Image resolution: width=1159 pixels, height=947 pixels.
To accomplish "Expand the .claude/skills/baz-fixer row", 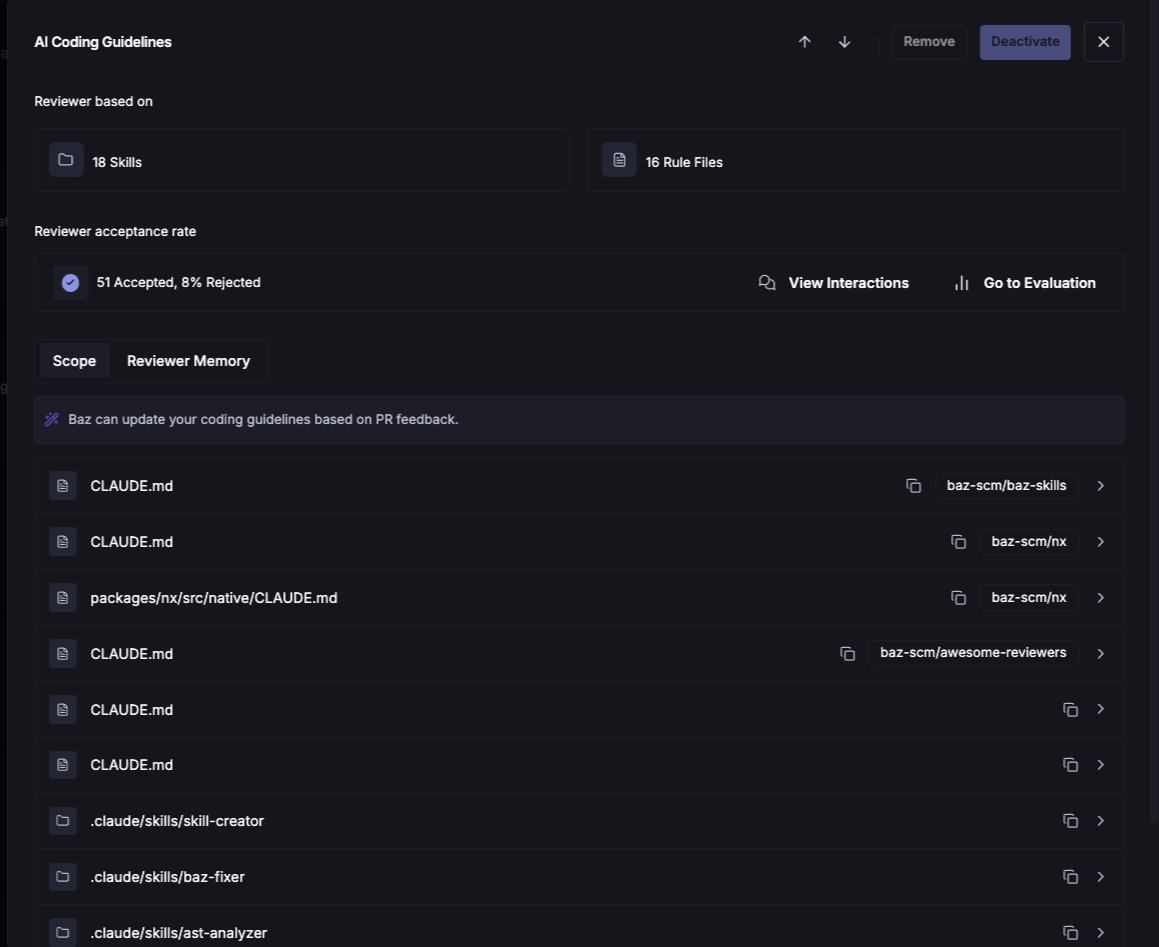I will click(1101, 877).
